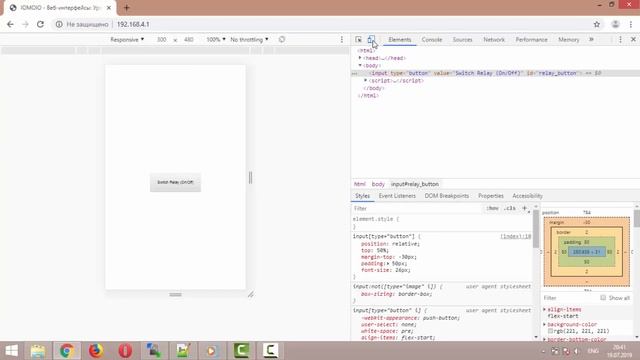Click the html breadcrumb
This screenshot has height=360, width=640.
[x=360, y=184]
